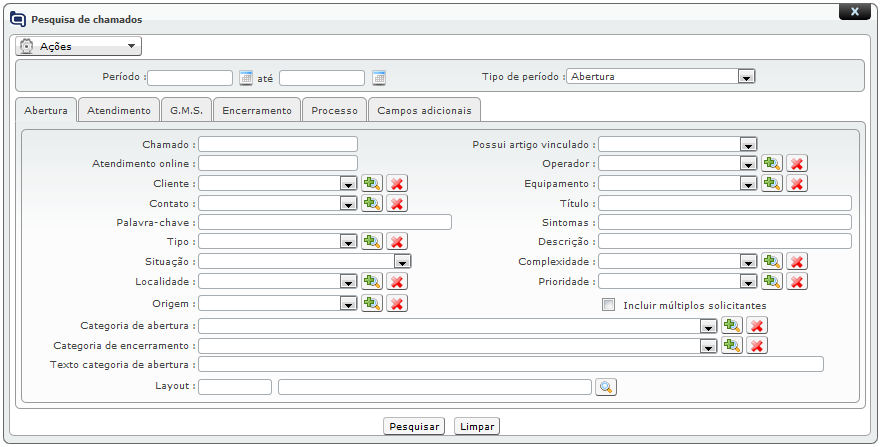Switch to Campos adicionais tab
The width and height of the screenshot is (882, 447).
tap(424, 110)
